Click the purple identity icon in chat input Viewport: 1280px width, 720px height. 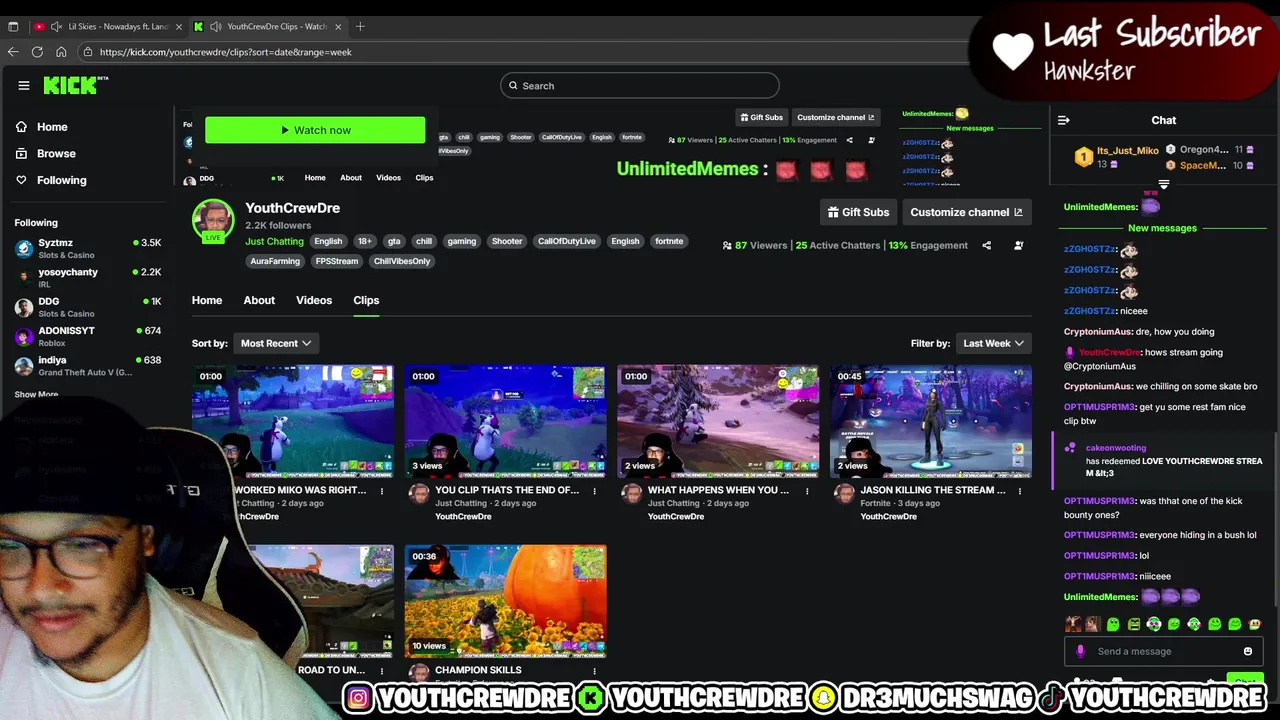point(1080,652)
